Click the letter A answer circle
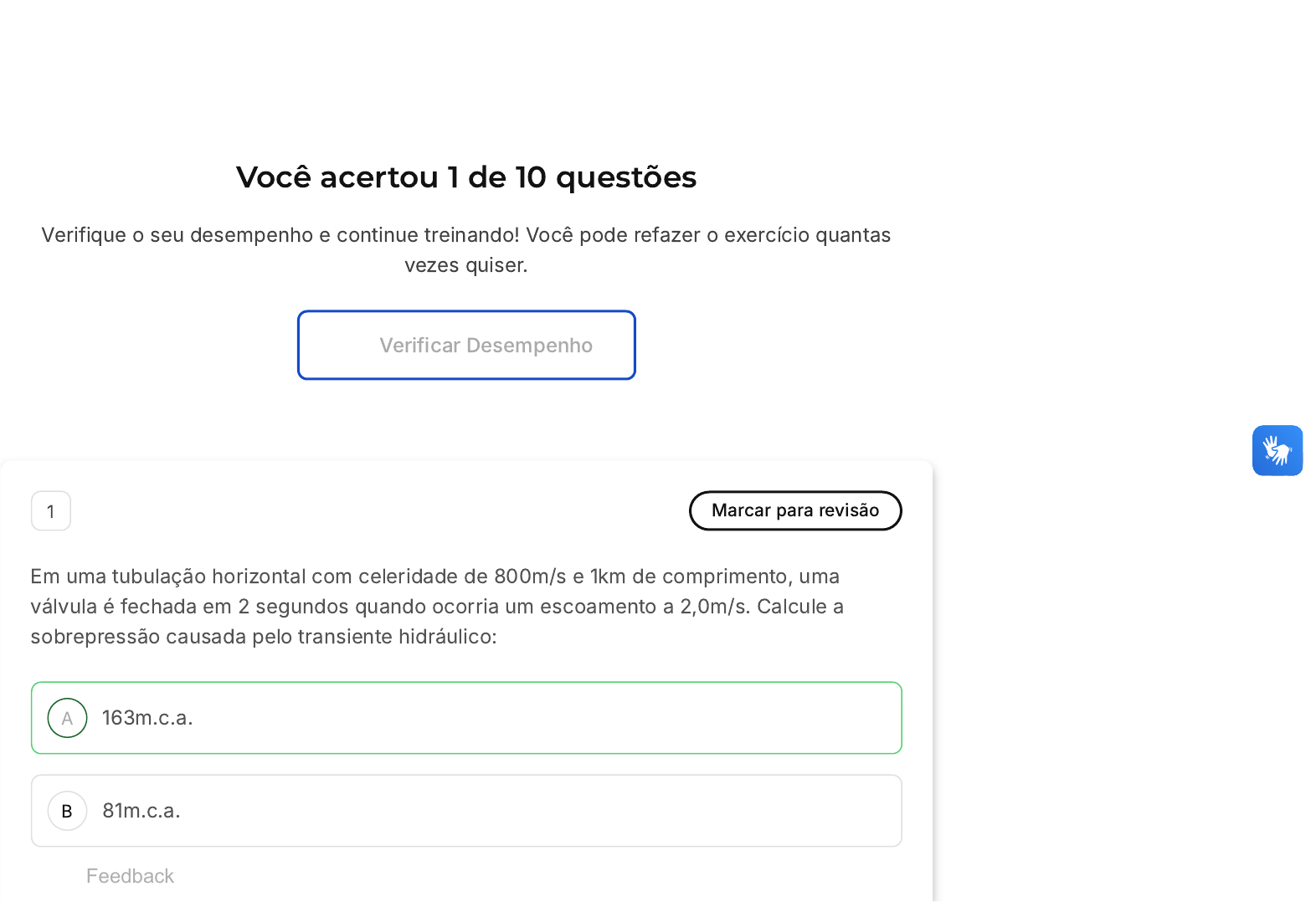1316x902 pixels. click(x=68, y=718)
